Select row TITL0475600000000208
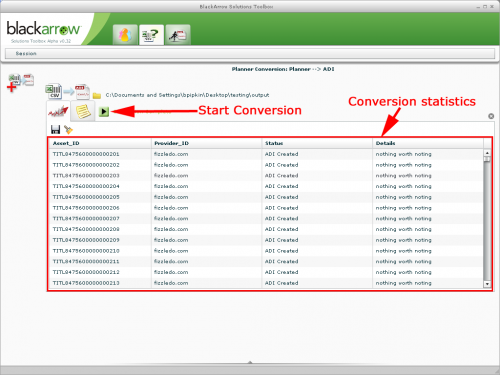500x375 pixels. (x=266, y=229)
